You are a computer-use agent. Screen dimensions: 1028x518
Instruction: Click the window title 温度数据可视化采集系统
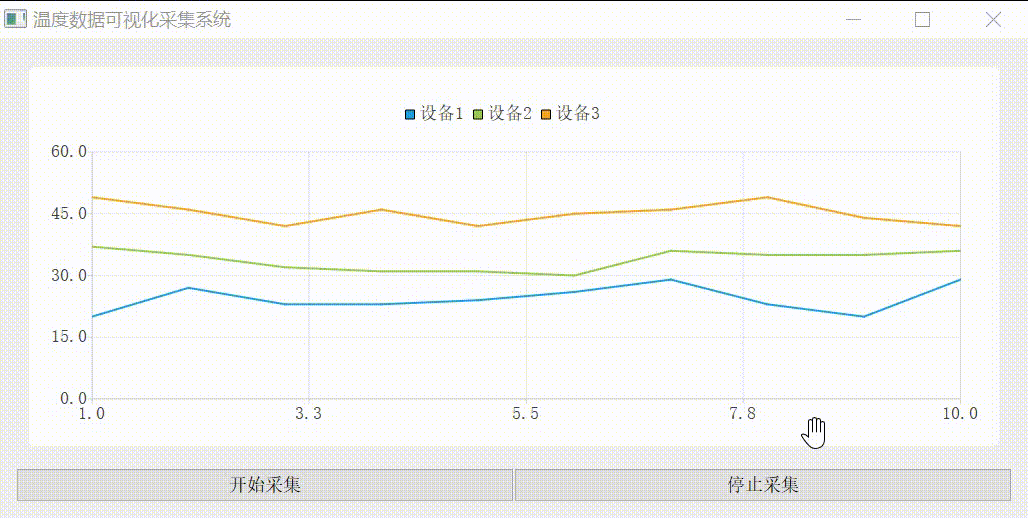coord(132,20)
